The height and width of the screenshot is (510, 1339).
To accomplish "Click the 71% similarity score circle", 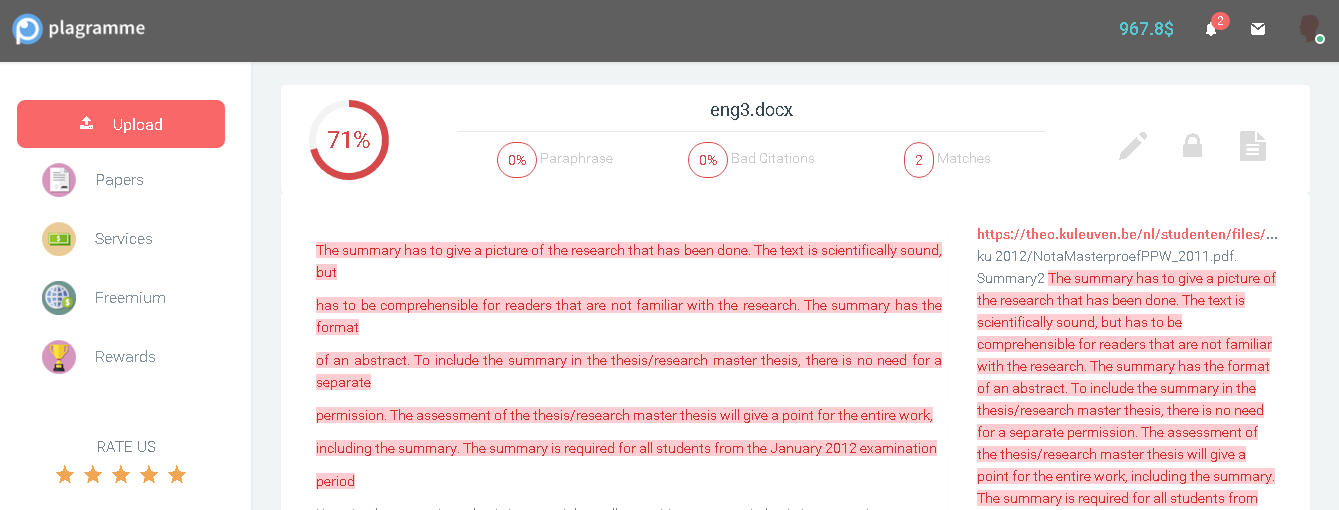I will point(348,140).
